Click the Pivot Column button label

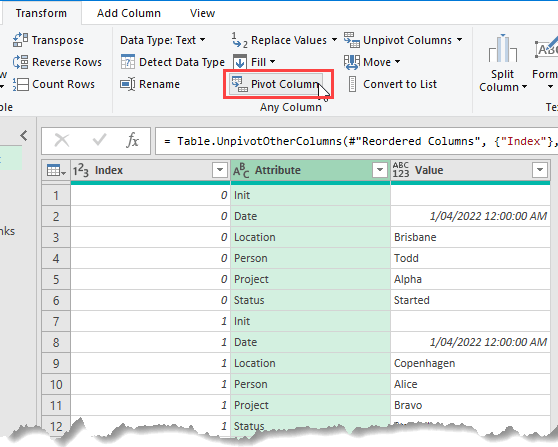click(x=285, y=84)
